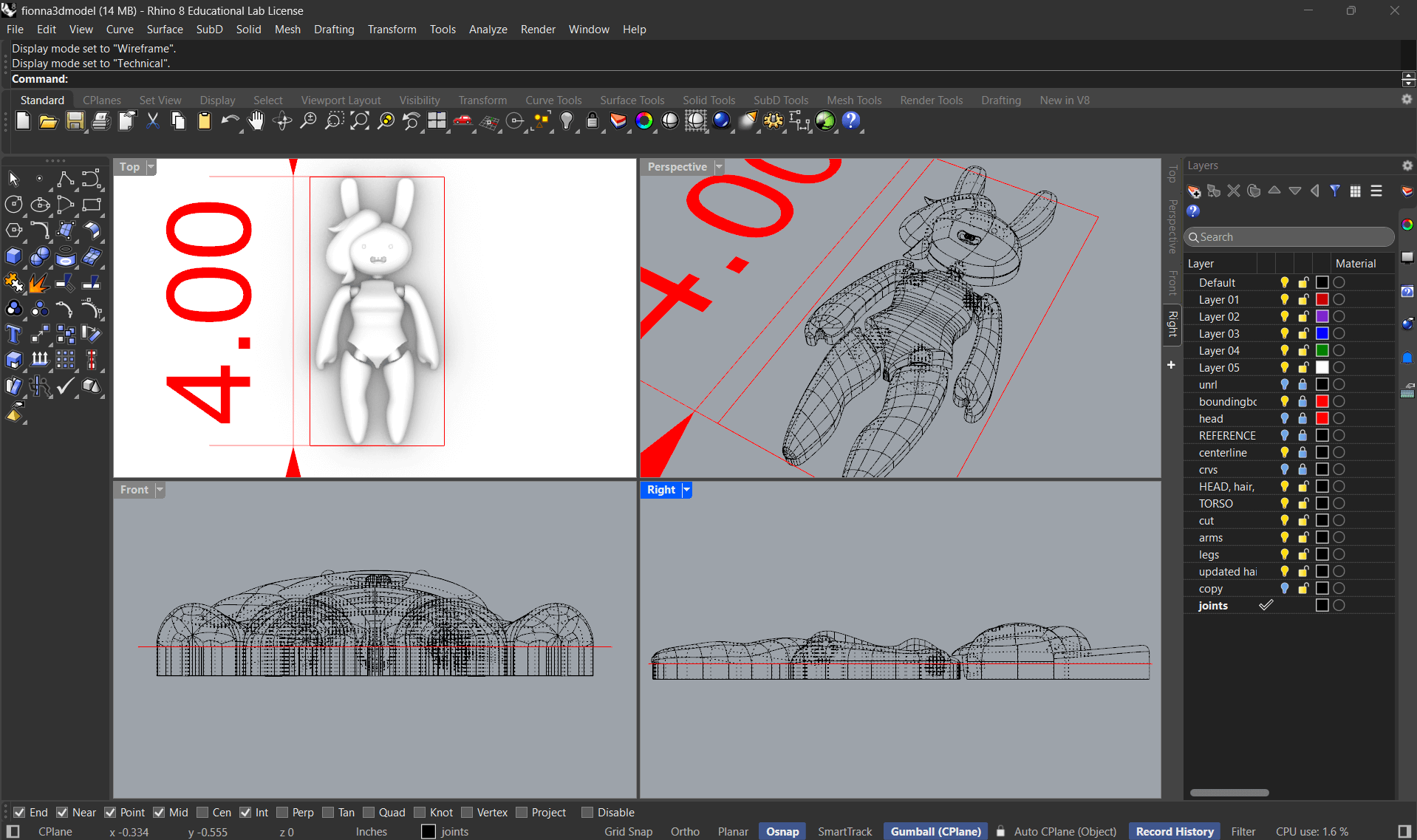Click the Open file folder icon

click(x=48, y=121)
